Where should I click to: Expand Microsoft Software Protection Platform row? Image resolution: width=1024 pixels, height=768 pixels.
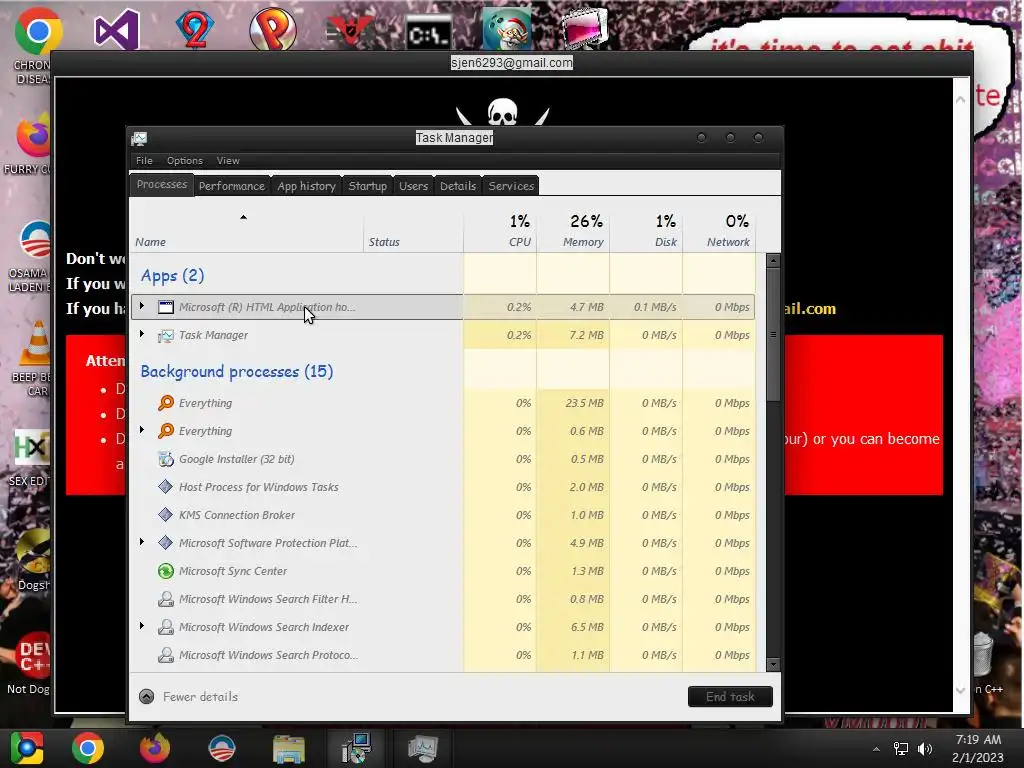click(x=142, y=542)
